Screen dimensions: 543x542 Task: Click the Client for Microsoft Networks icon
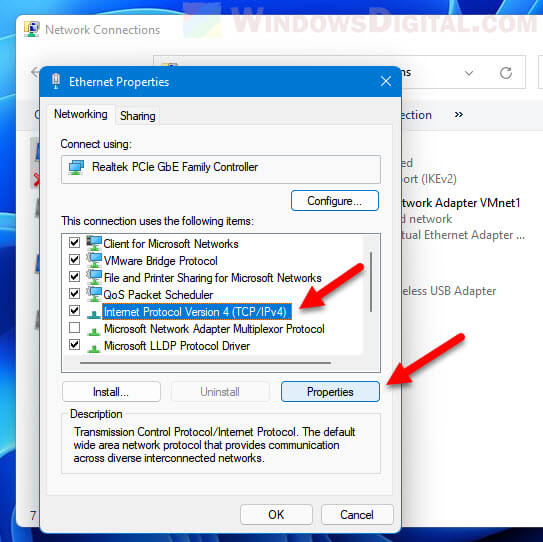click(94, 243)
